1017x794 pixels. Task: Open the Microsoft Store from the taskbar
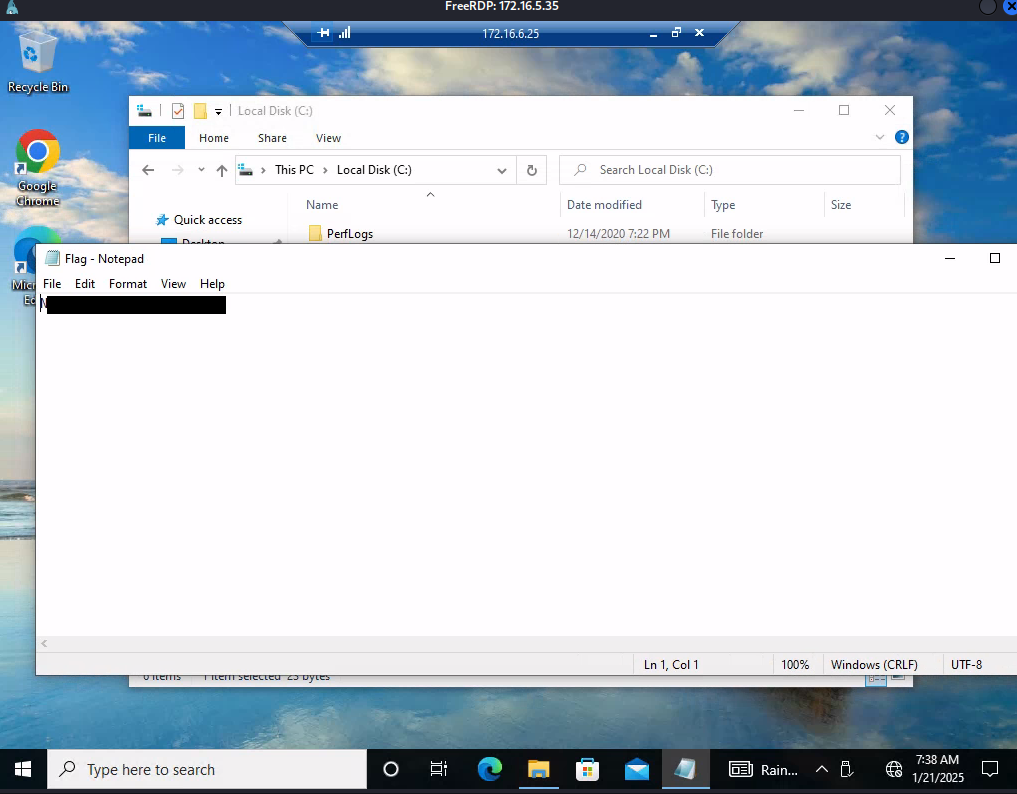[587, 769]
